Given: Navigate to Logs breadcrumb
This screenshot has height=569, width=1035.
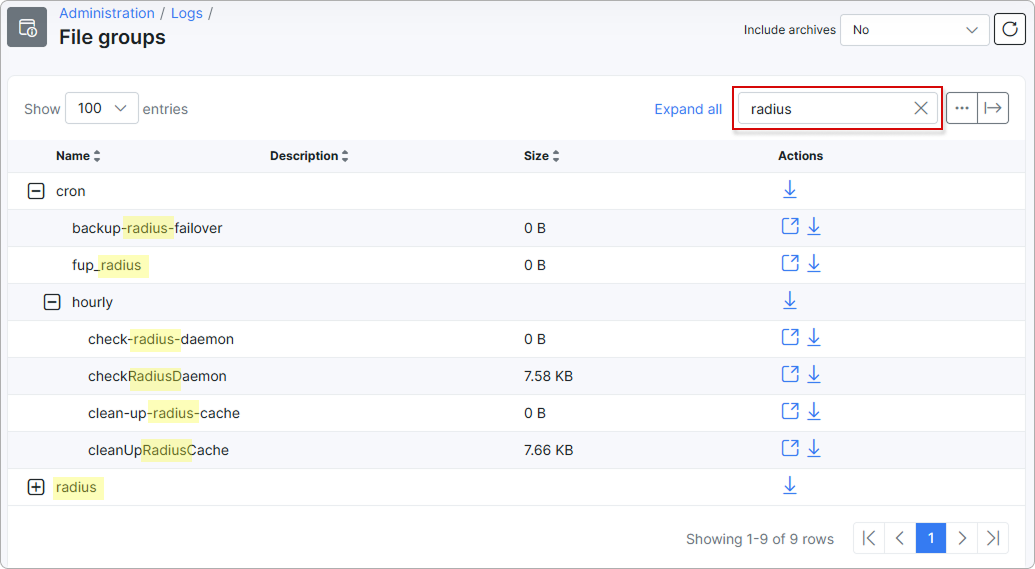Looking at the screenshot, I should point(187,13).
